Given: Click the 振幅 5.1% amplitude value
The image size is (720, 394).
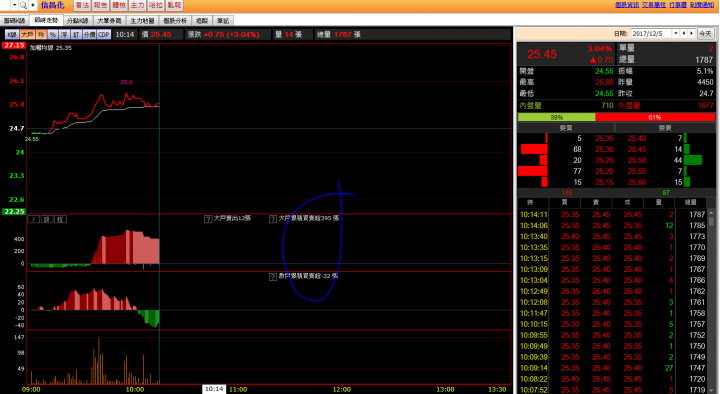Looking at the screenshot, I should 705,71.
